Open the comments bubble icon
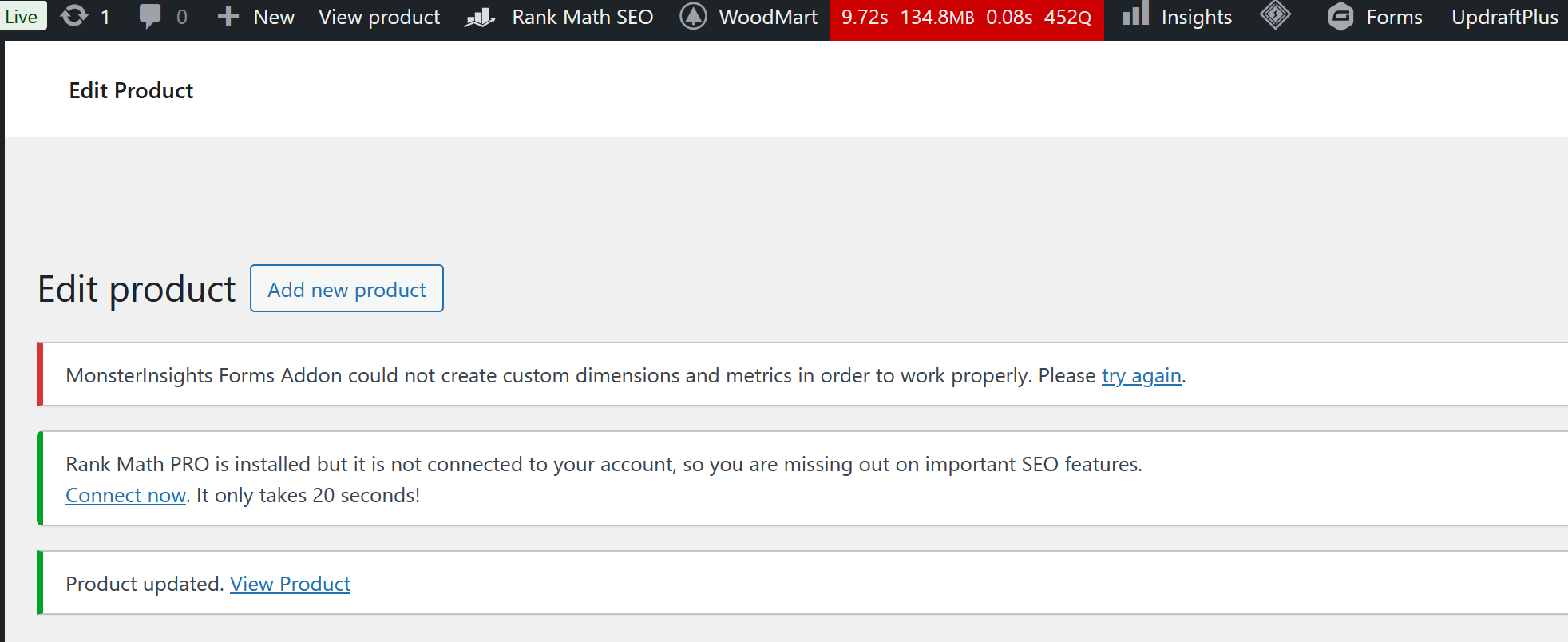The image size is (1568, 642). [x=149, y=16]
